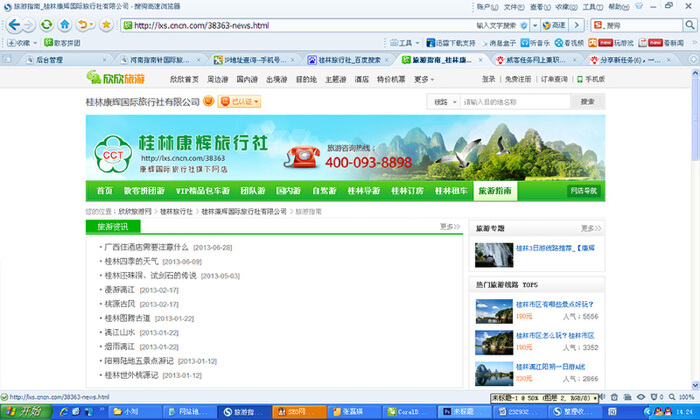Open the 收藏 bookmarks bar dropdown
700x420 pixels.
tap(22, 43)
